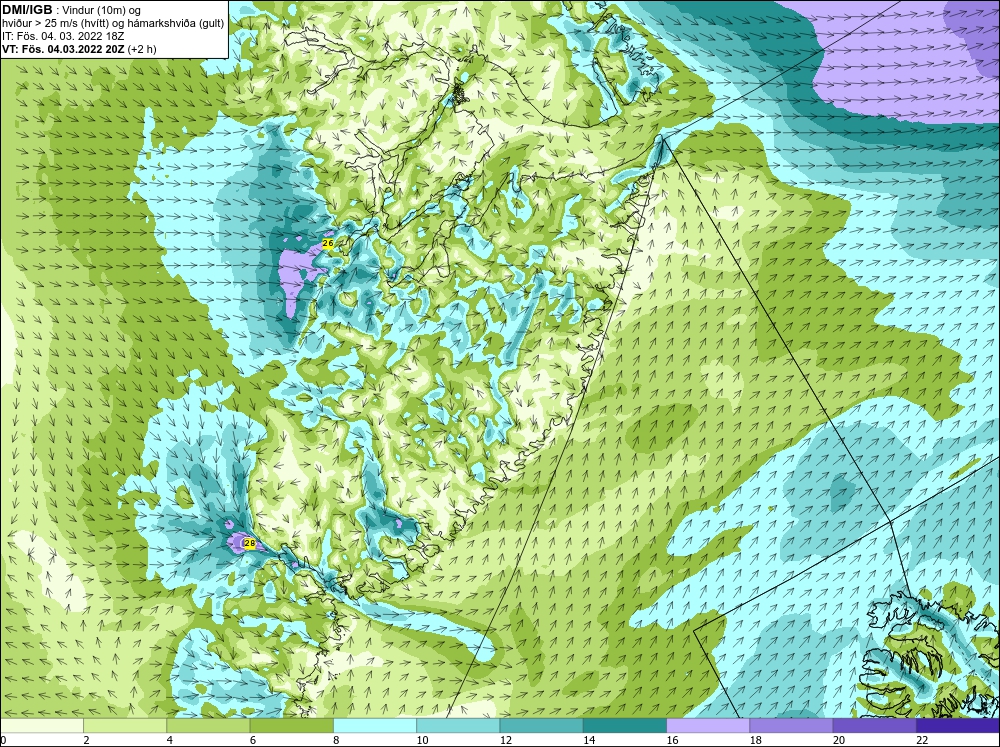Click the 'hviður > 25 m/s' legend line
The height and width of the screenshot is (747, 1000).
(x=113, y=23)
